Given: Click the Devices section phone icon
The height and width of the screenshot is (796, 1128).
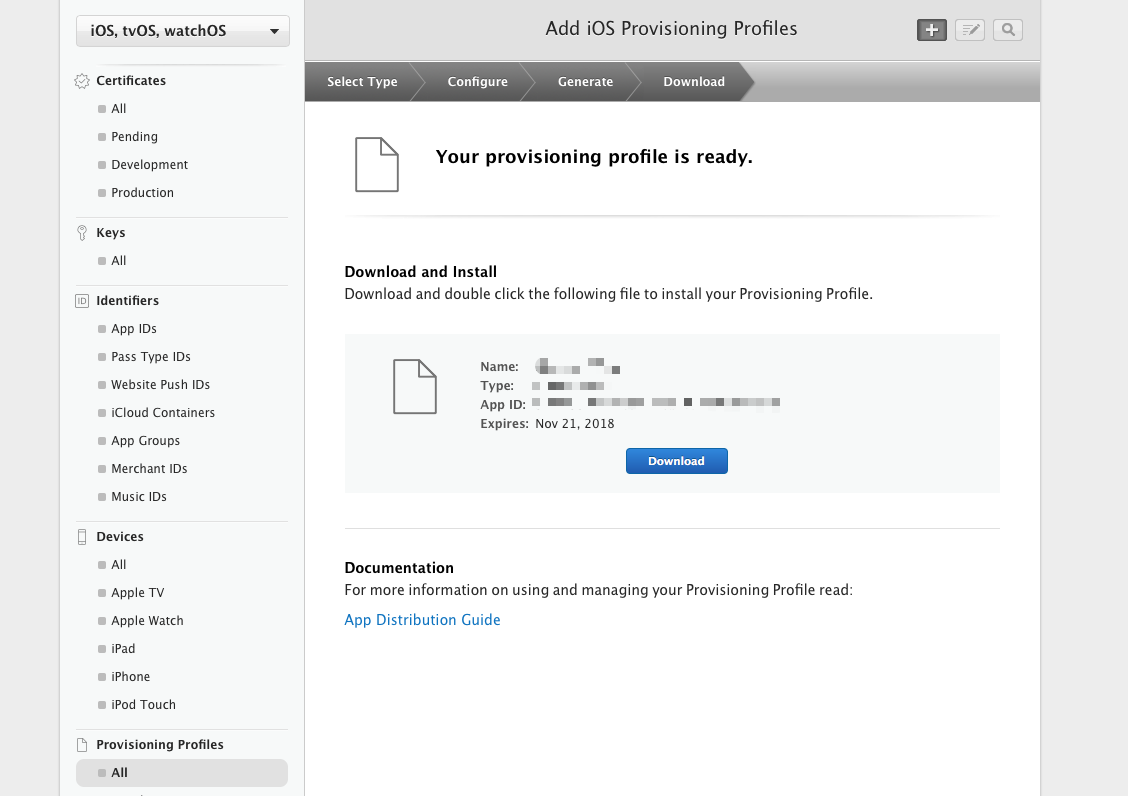Looking at the screenshot, I should click(82, 537).
